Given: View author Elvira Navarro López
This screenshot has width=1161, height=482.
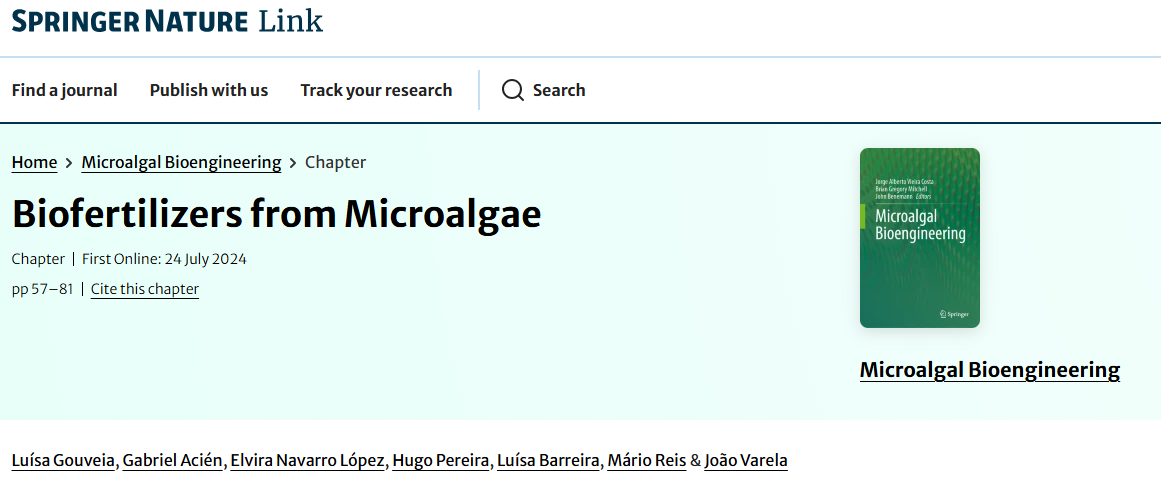Looking at the screenshot, I should 307,461.
